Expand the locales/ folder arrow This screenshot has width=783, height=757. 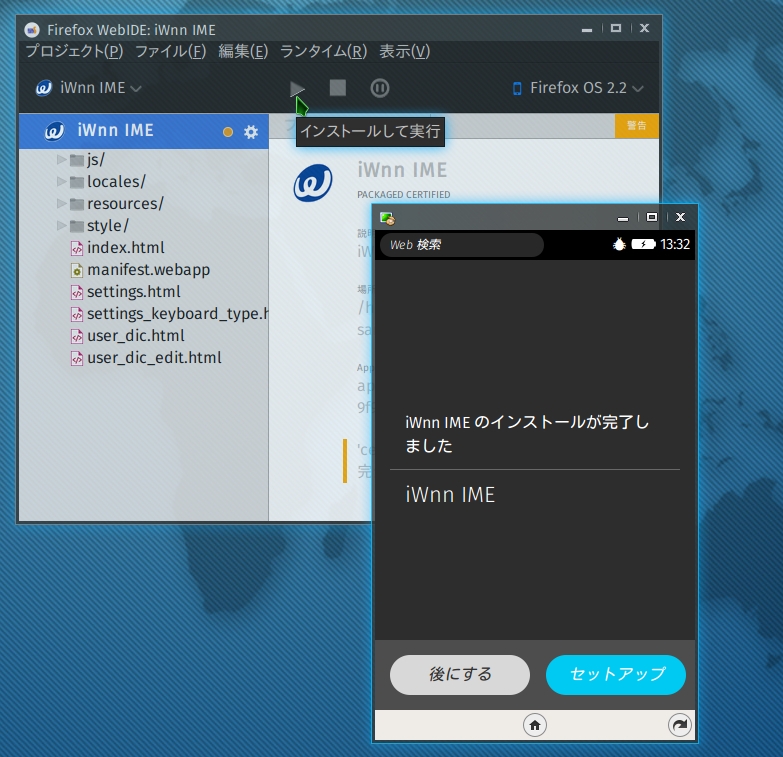click(x=61, y=181)
